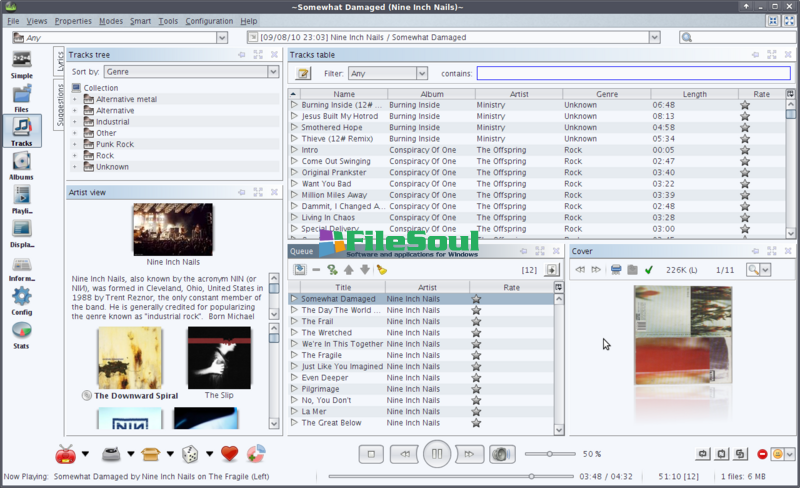Viewport: 800px width, 488px height.
Task: Open the Albums perspective in the sidebar
Action: click(x=21, y=163)
